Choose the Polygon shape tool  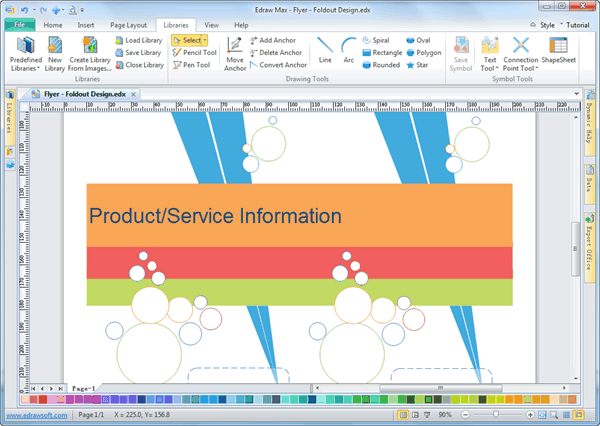click(x=423, y=52)
